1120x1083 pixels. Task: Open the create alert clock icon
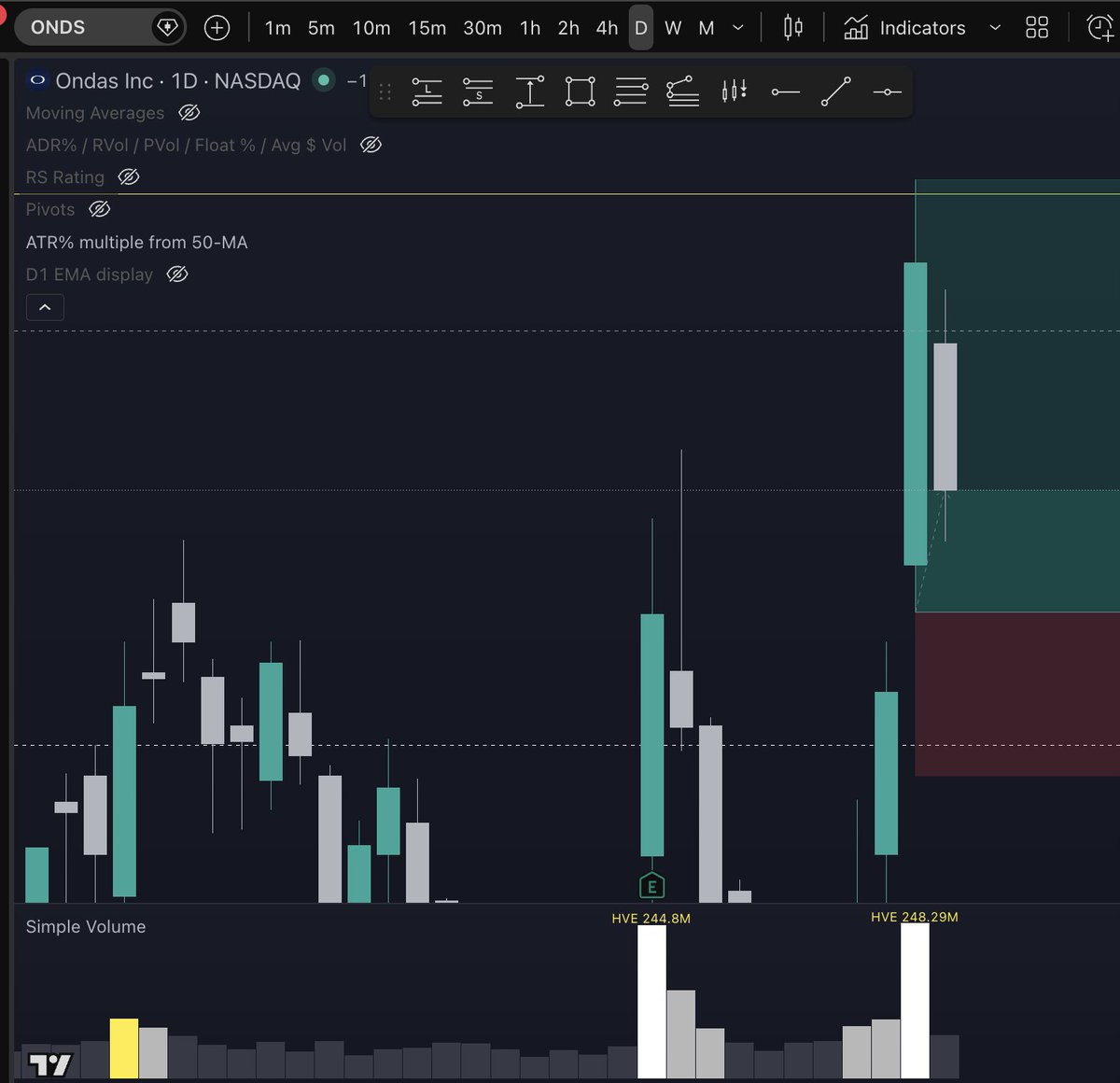pos(1101,28)
